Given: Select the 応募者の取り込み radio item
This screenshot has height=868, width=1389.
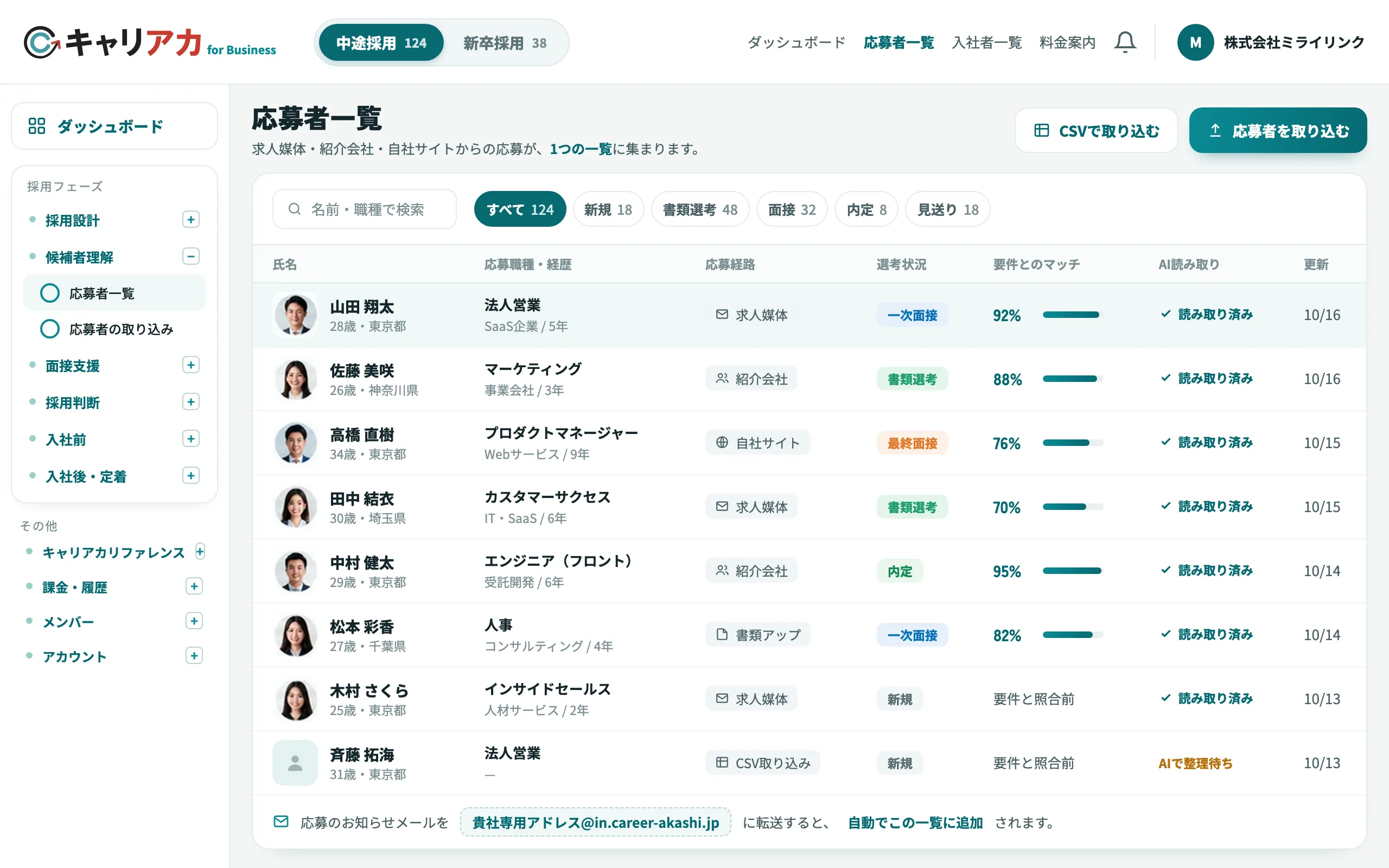Looking at the screenshot, I should point(114,329).
